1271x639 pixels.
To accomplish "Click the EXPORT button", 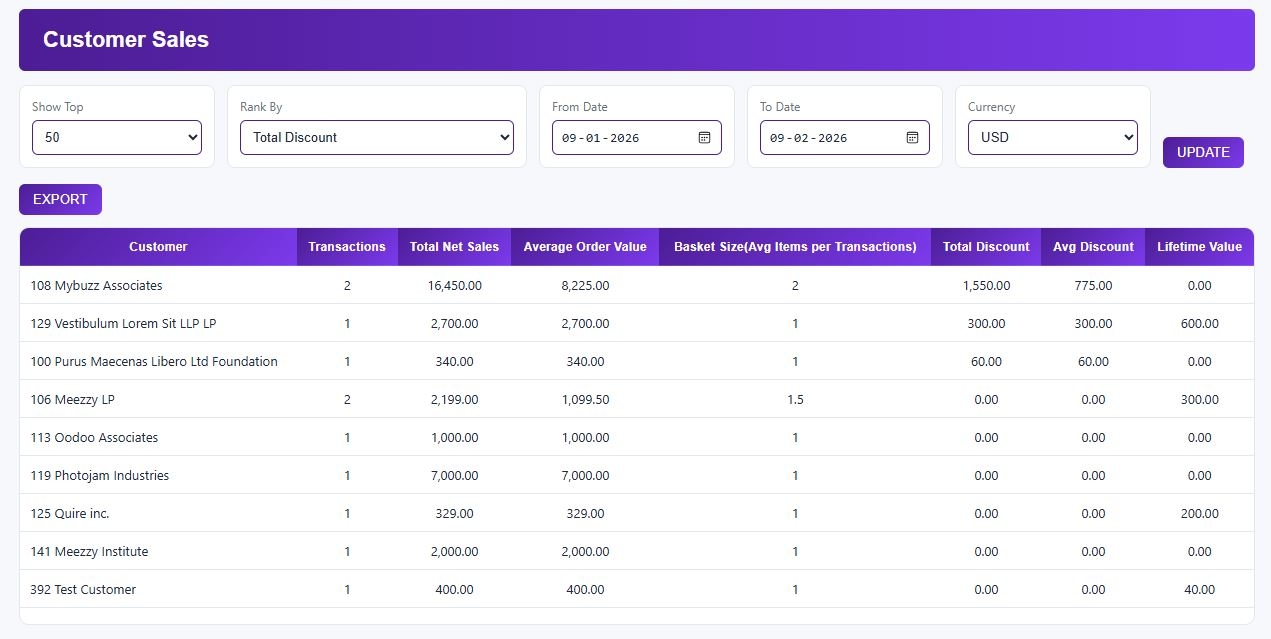I will (60, 199).
